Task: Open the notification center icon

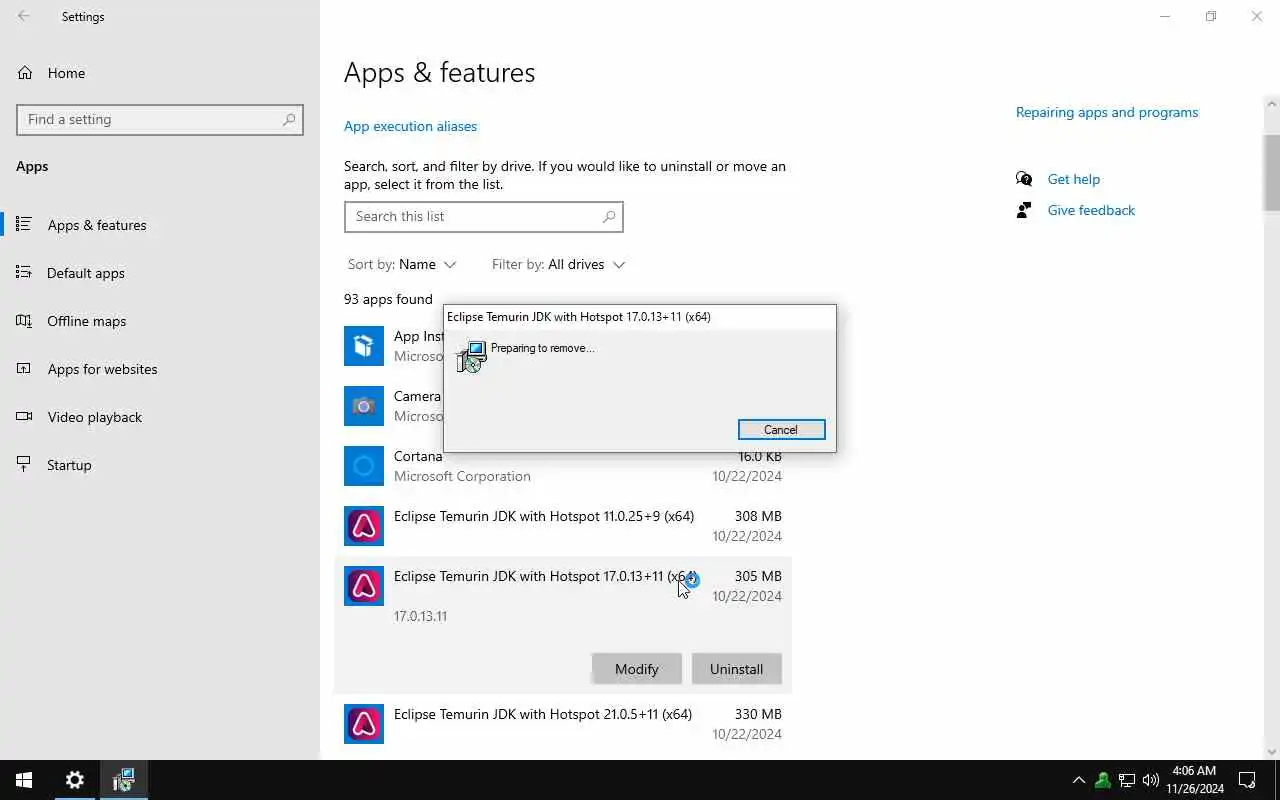Action: 1247,780
